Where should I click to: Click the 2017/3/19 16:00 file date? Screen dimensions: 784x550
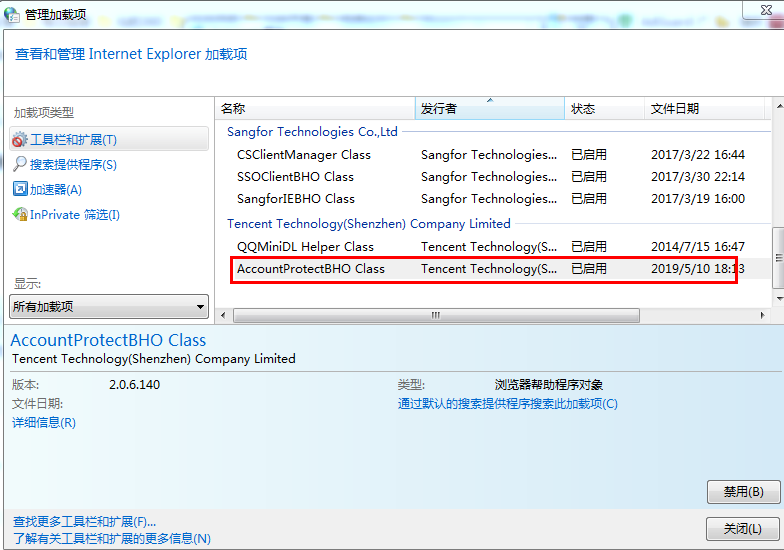pyautogui.click(x=698, y=198)
